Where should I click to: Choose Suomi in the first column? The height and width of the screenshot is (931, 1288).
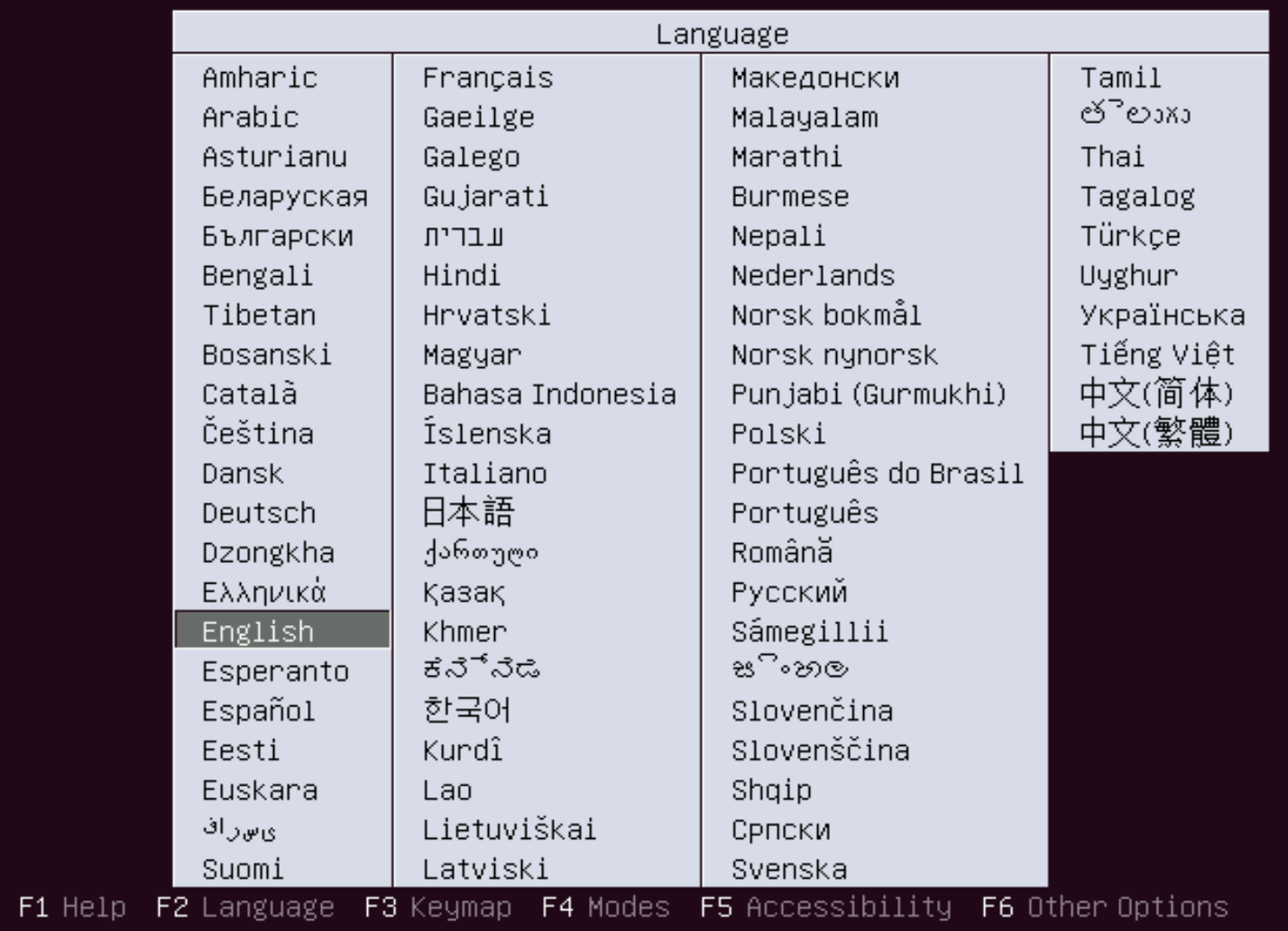click(243, 870)
